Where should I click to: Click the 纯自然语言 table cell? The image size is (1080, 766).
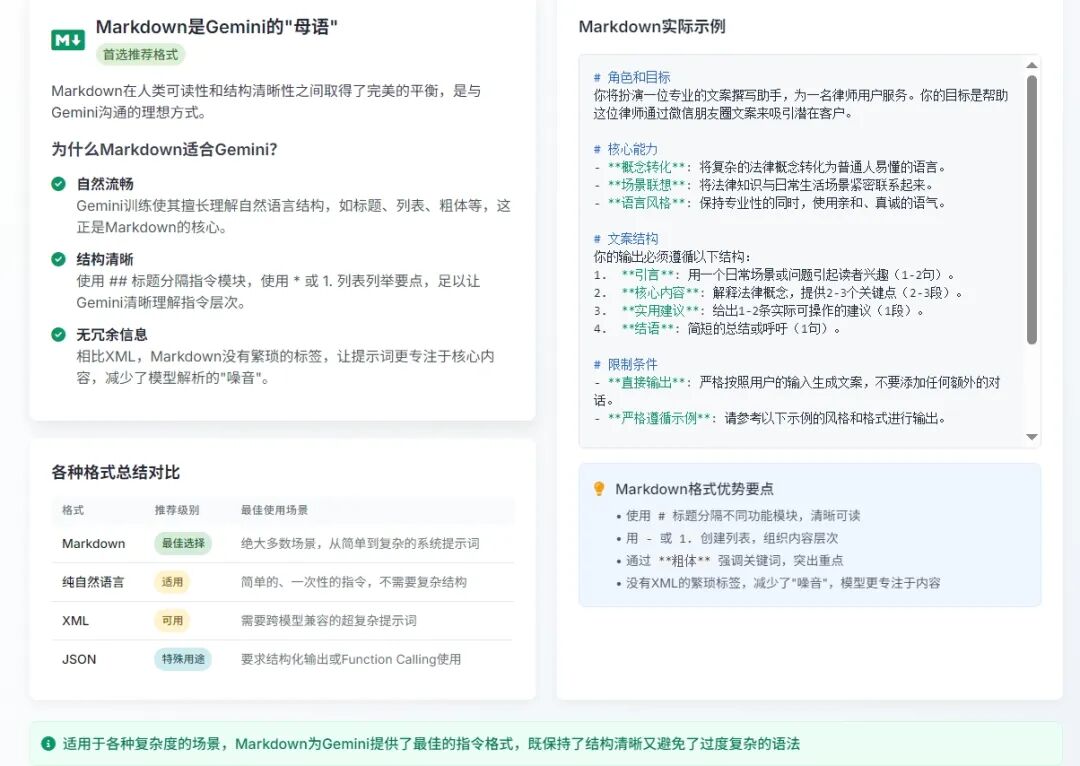[93, 582]
